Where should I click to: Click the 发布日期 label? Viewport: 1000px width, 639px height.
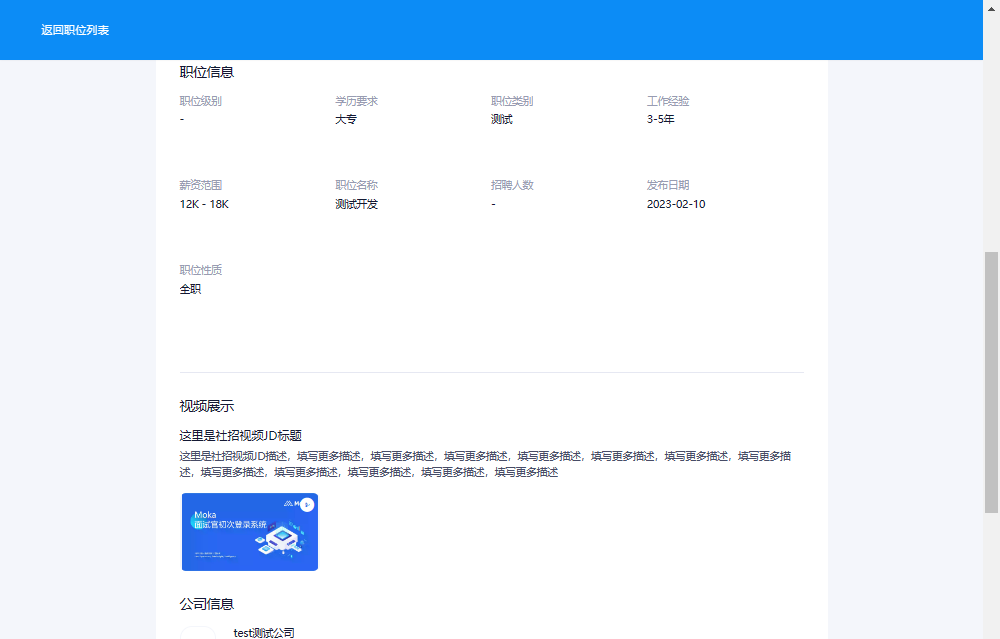668,185
